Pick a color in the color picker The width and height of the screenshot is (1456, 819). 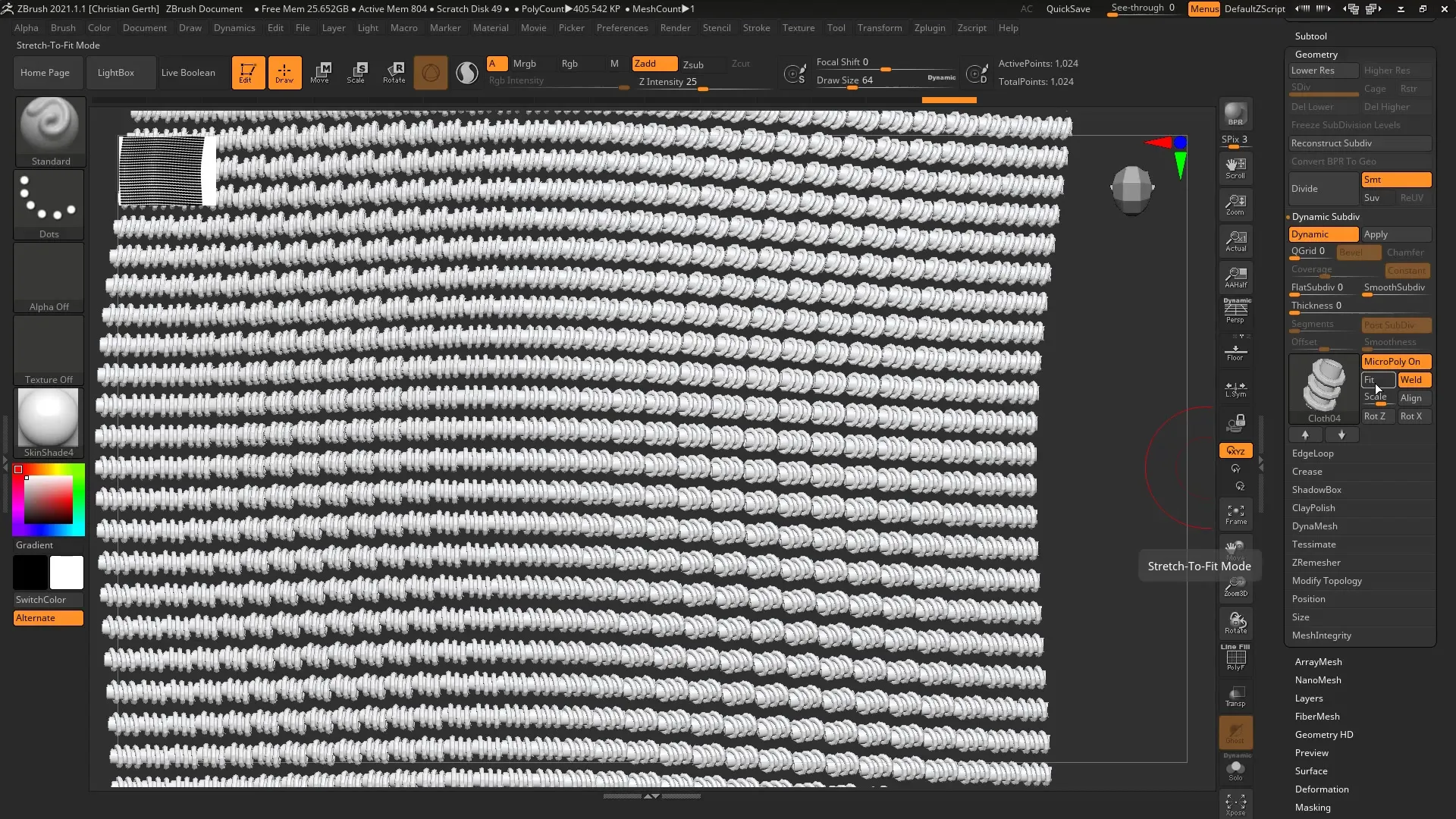click(x=49, y=500)
